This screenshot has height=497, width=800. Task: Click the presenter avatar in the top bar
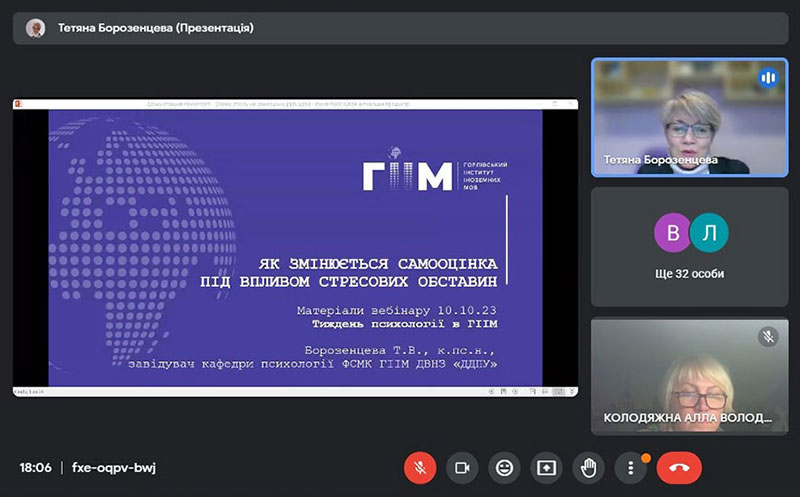(35, 28)
